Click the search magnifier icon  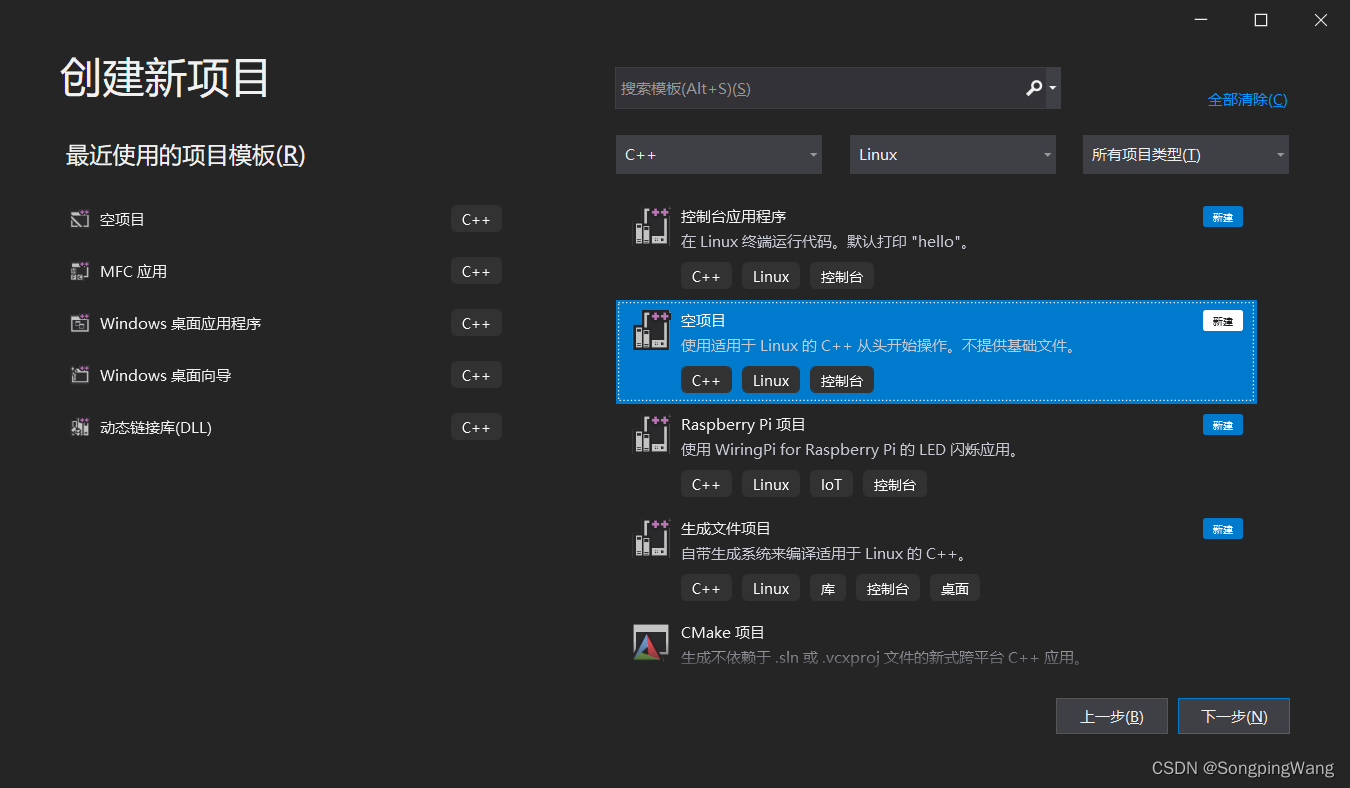tap(1033, 88)
